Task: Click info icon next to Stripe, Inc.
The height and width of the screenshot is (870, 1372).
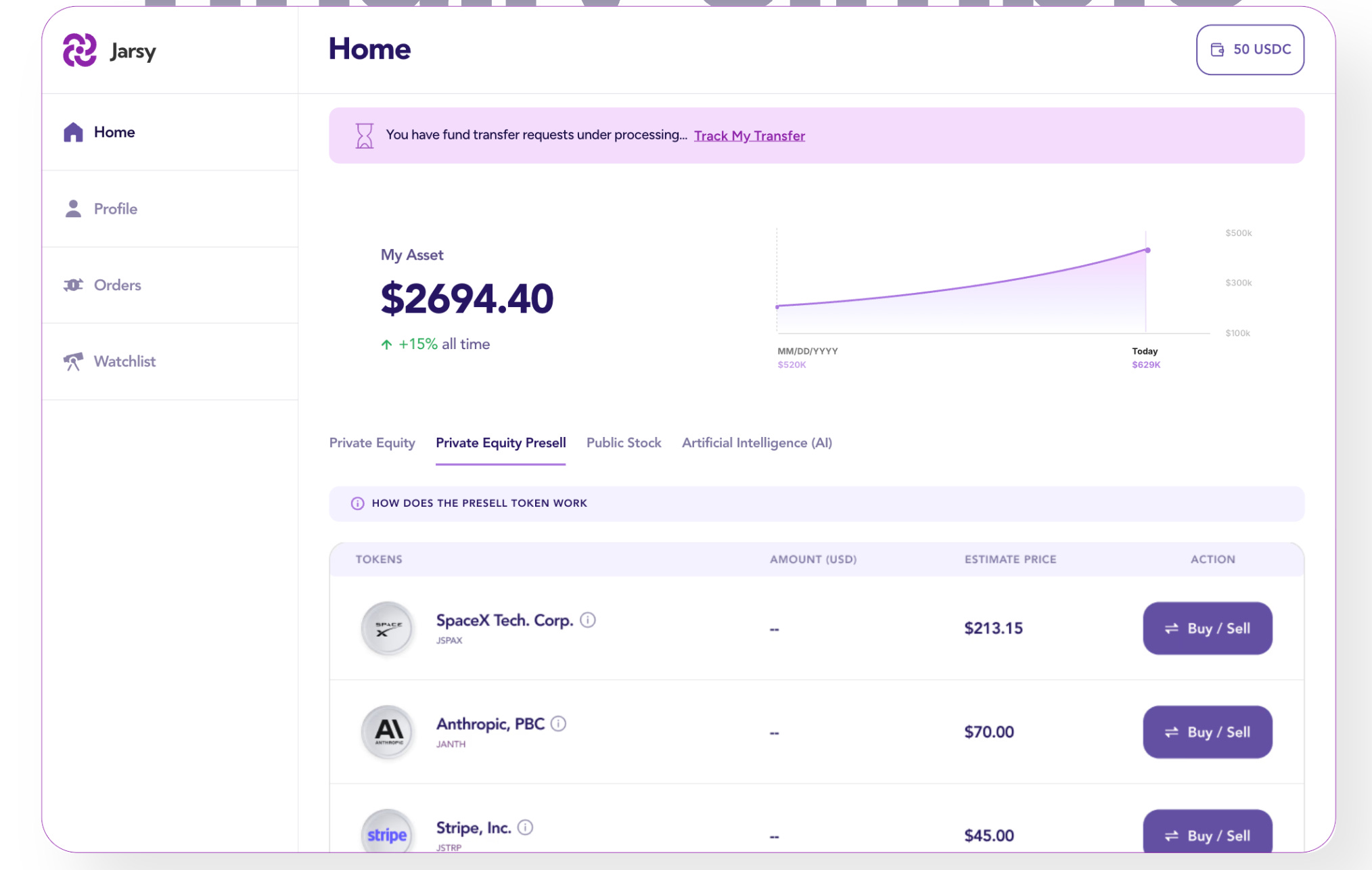Action: point(525,827)
